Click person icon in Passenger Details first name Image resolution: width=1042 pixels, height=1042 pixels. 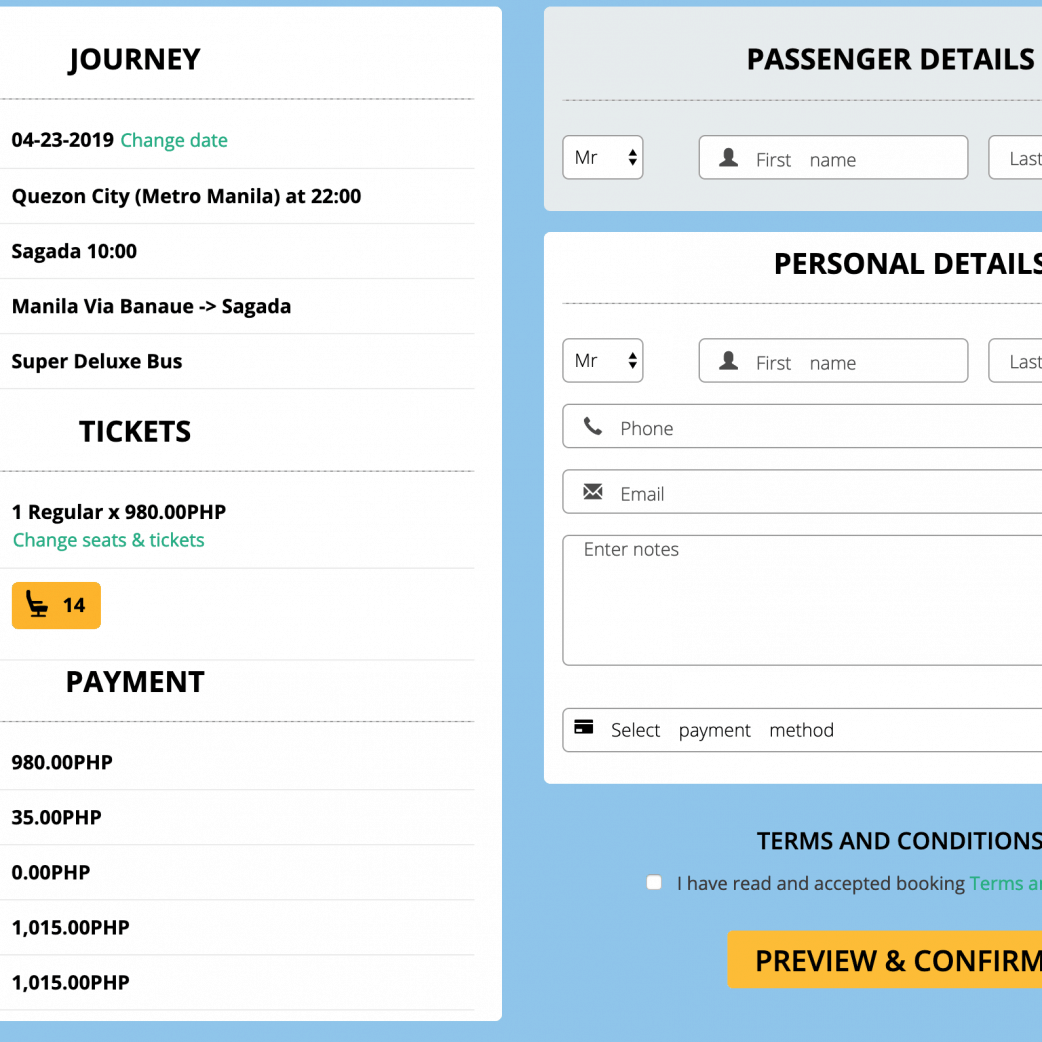pyautogui.click(x=729, y=158)
